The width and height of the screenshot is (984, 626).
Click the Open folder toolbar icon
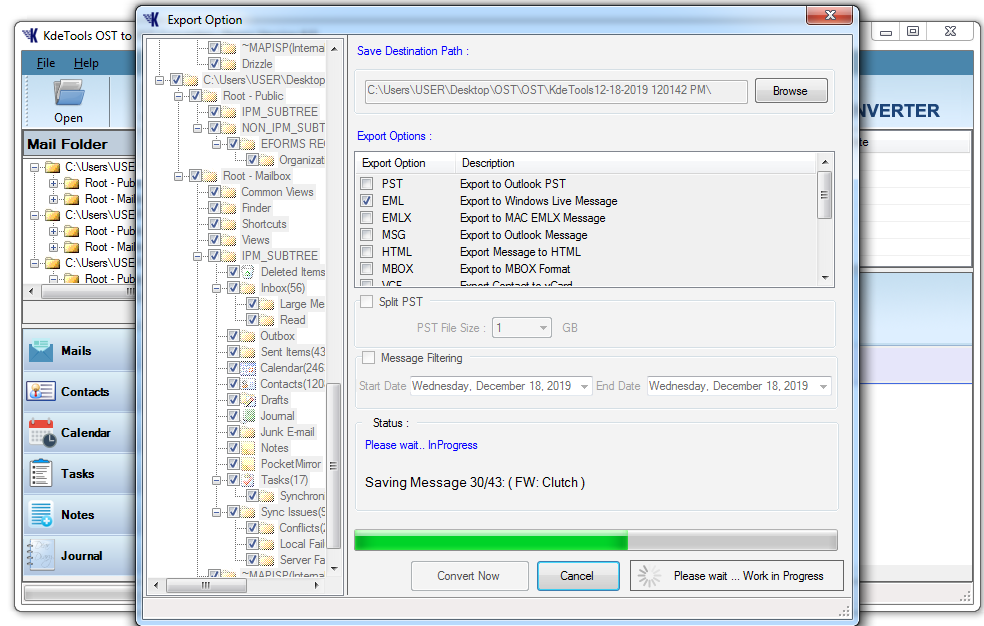point(68,93)
